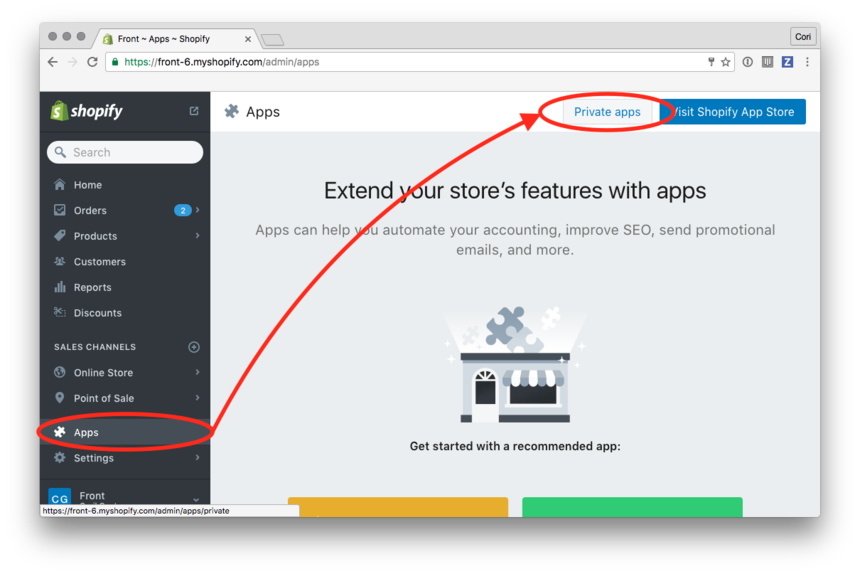
Task: Expand the Orders submenu chevron
Action: point(197,210)
